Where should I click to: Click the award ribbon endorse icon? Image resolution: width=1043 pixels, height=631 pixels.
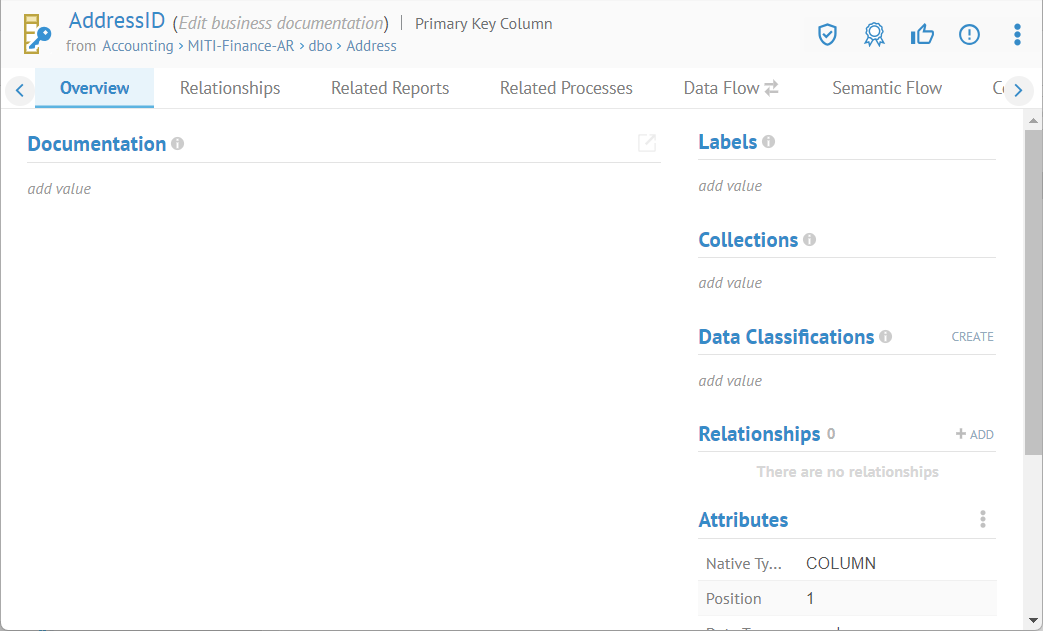pos(874,35)
